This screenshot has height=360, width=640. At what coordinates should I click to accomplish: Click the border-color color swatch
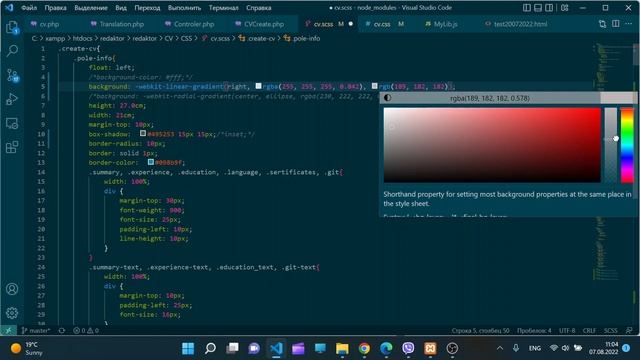tap(151, 162)
